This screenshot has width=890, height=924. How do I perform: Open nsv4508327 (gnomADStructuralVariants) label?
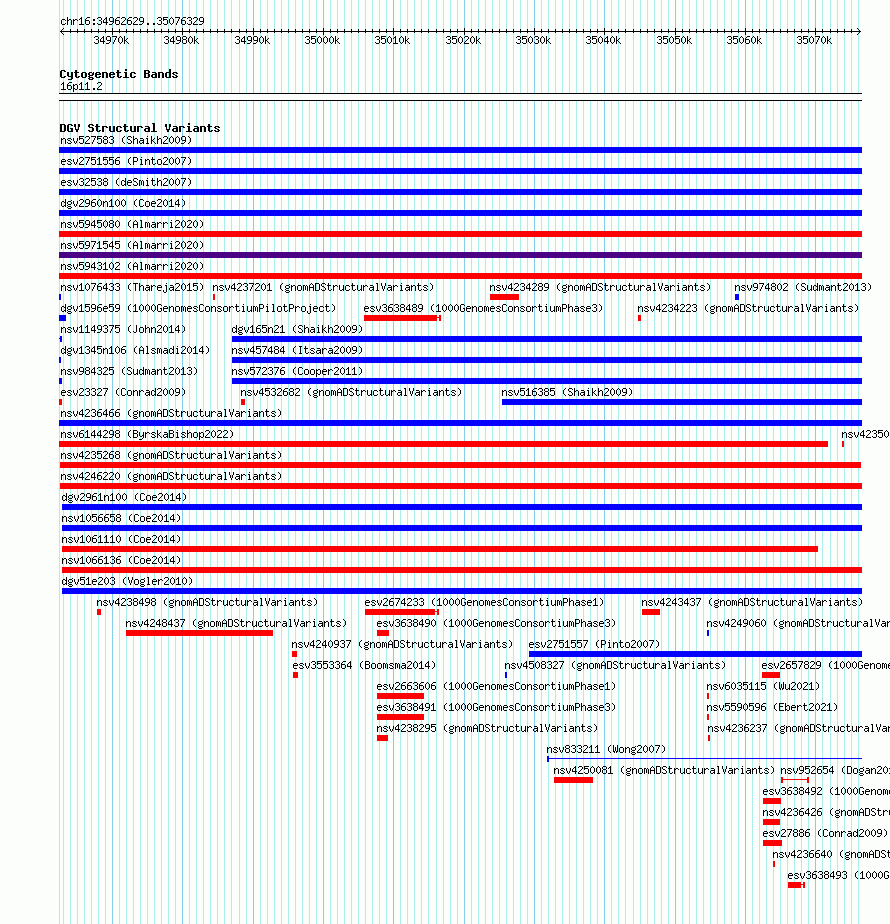[x=615, y=665]
